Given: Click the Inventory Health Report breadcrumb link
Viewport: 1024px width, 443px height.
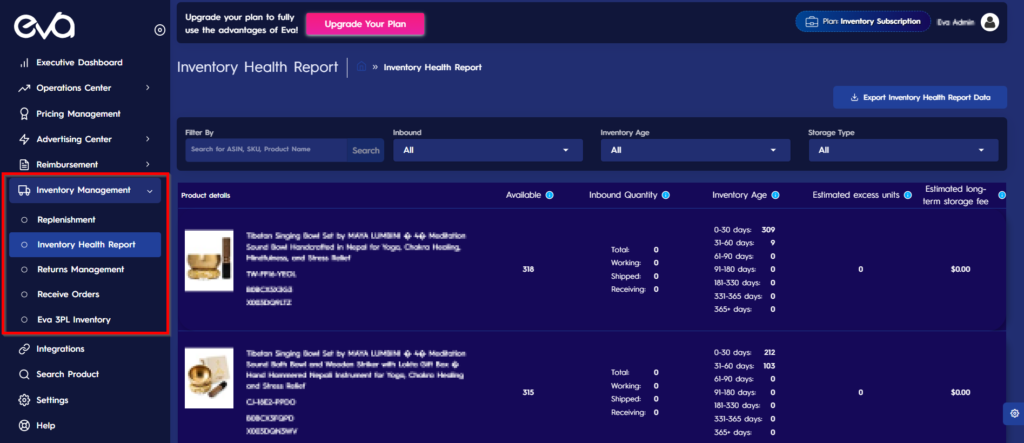Looking at the screenshot, I should pos(432,67).
